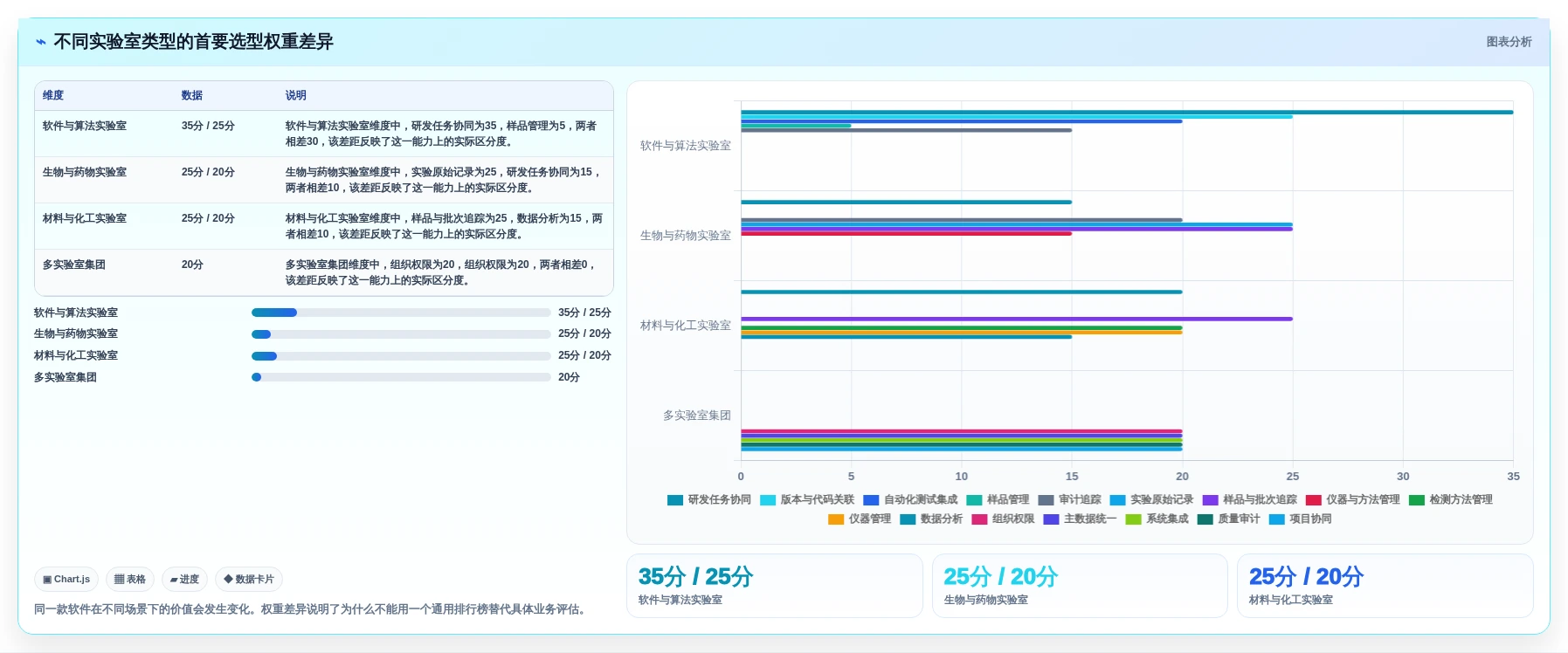Viewport: 1568px width, 653px height.
Task: Open the 生物与药物实验室 25分 / 20分 data card
Action: click(1080, 586)
